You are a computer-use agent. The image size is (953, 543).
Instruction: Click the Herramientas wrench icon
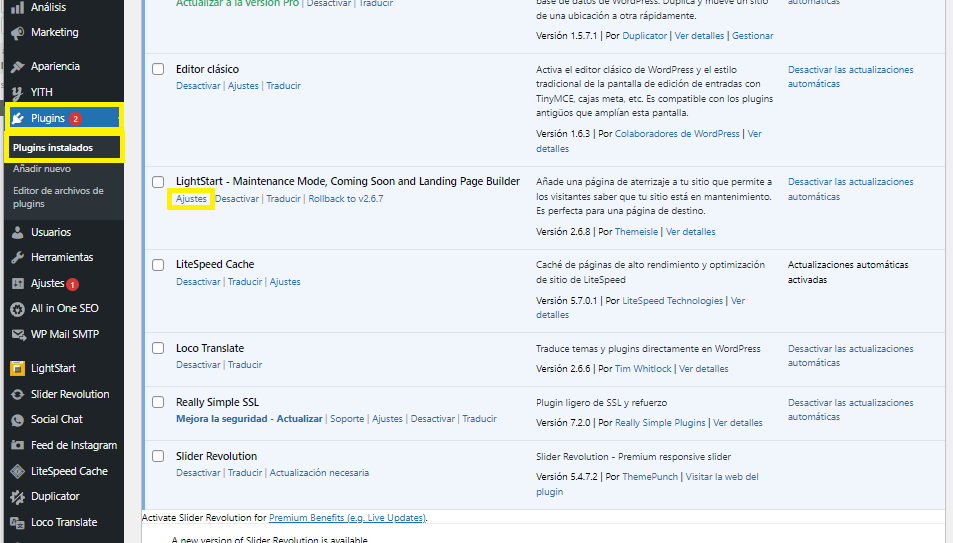[x=17, y=258]
